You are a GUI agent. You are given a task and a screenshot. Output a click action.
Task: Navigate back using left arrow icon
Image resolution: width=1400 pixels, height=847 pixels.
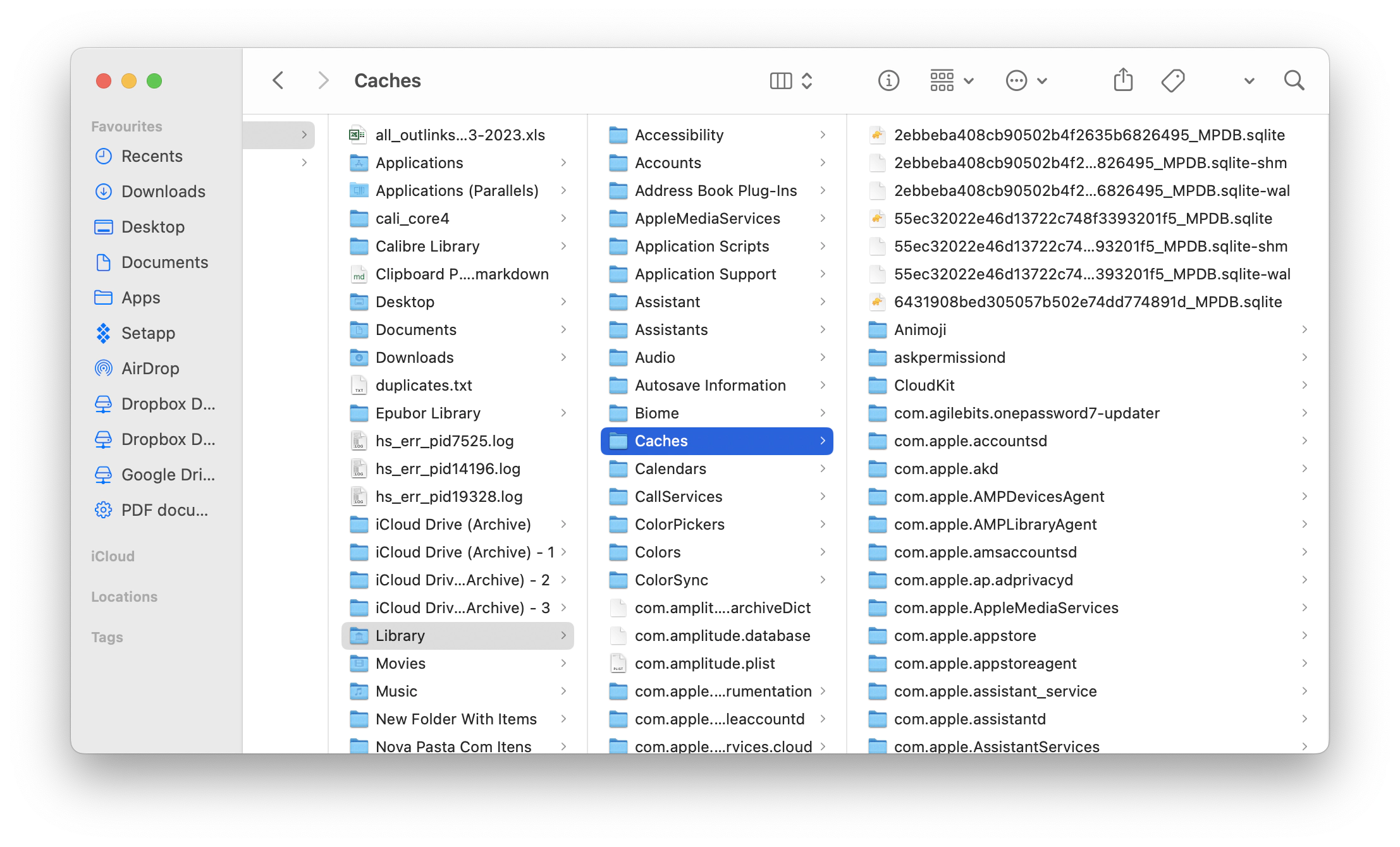click(278, 81)
